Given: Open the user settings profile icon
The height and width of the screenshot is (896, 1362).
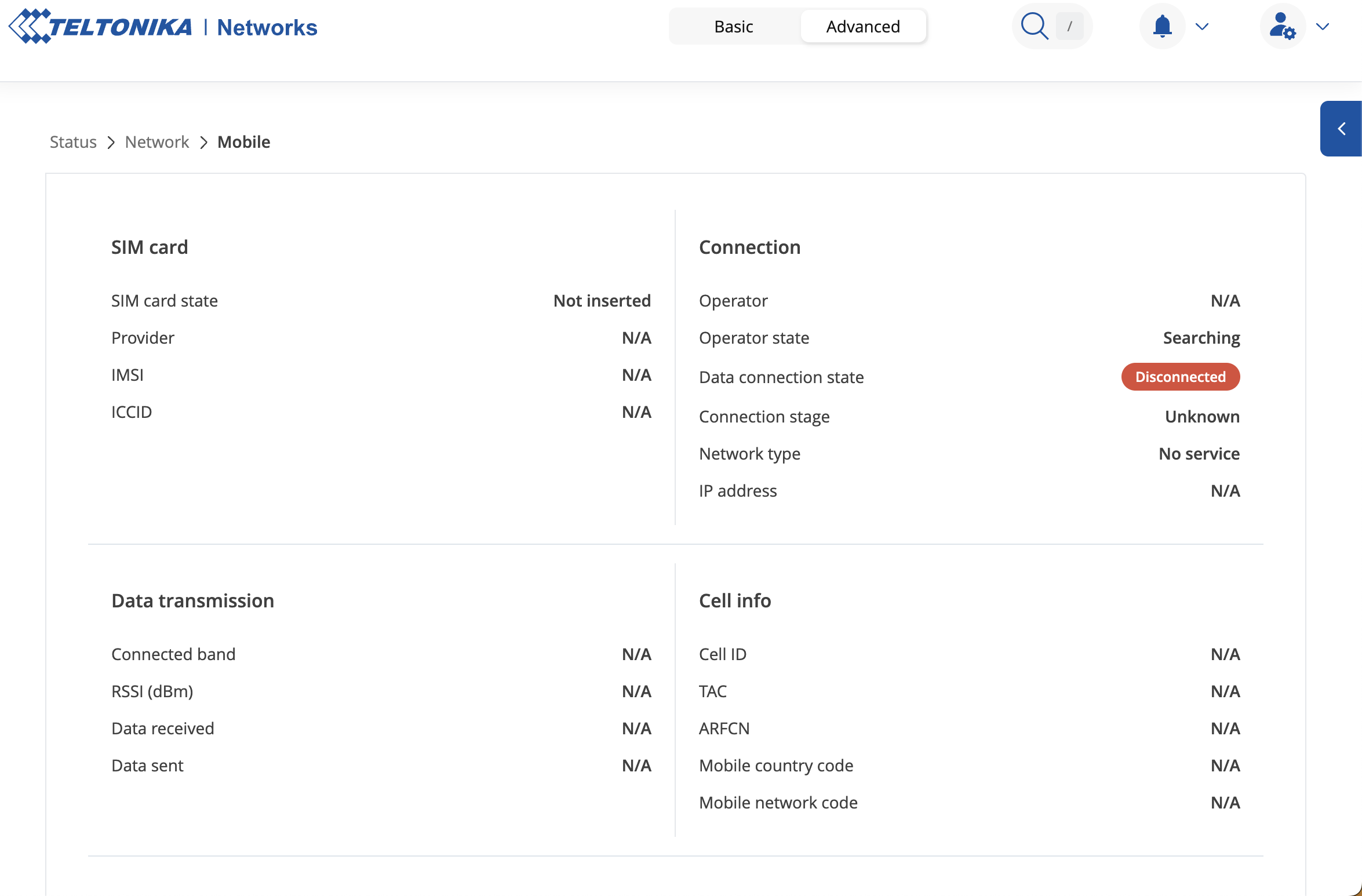Looking at the screenshot, I should tap(1282, 27).
